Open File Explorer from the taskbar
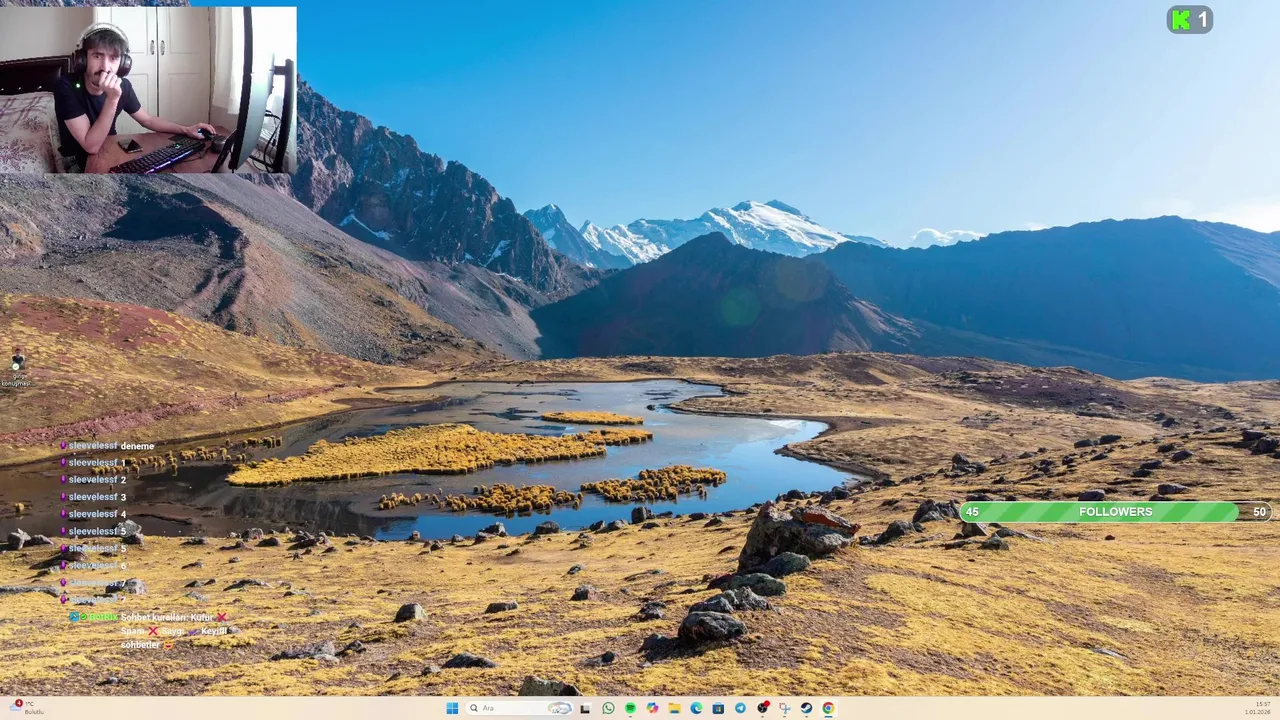Viewport: 1280px width, 720px height. tap(674, 708)
